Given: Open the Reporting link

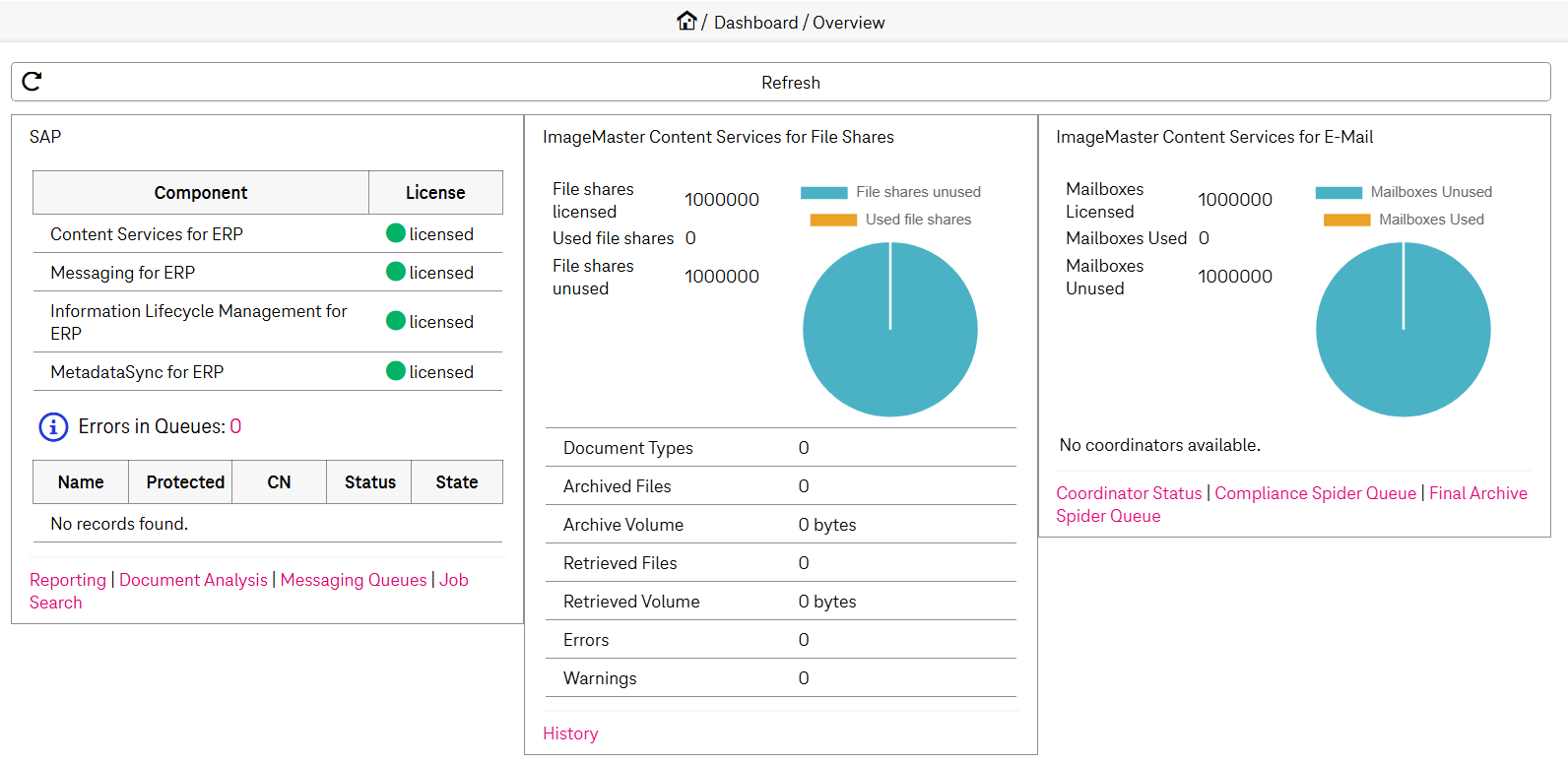Looking at the screenshot, I should [68, 580].
